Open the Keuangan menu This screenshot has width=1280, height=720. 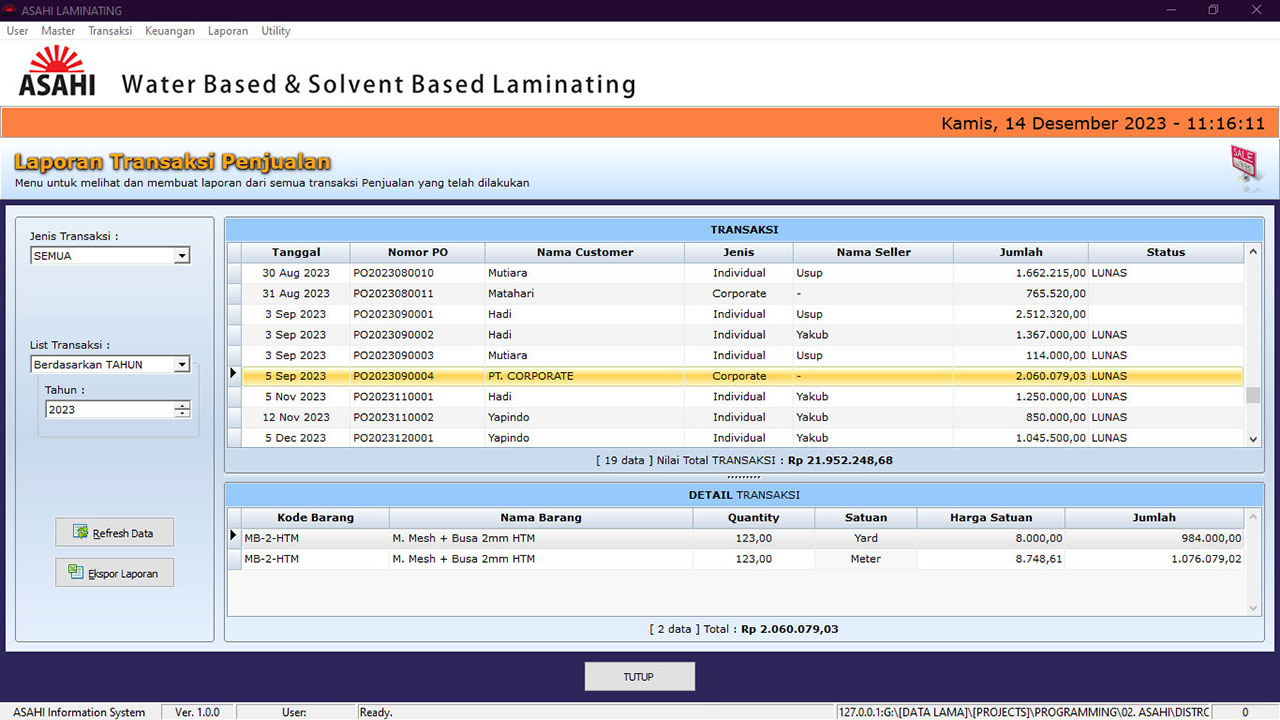click(170, 31)
